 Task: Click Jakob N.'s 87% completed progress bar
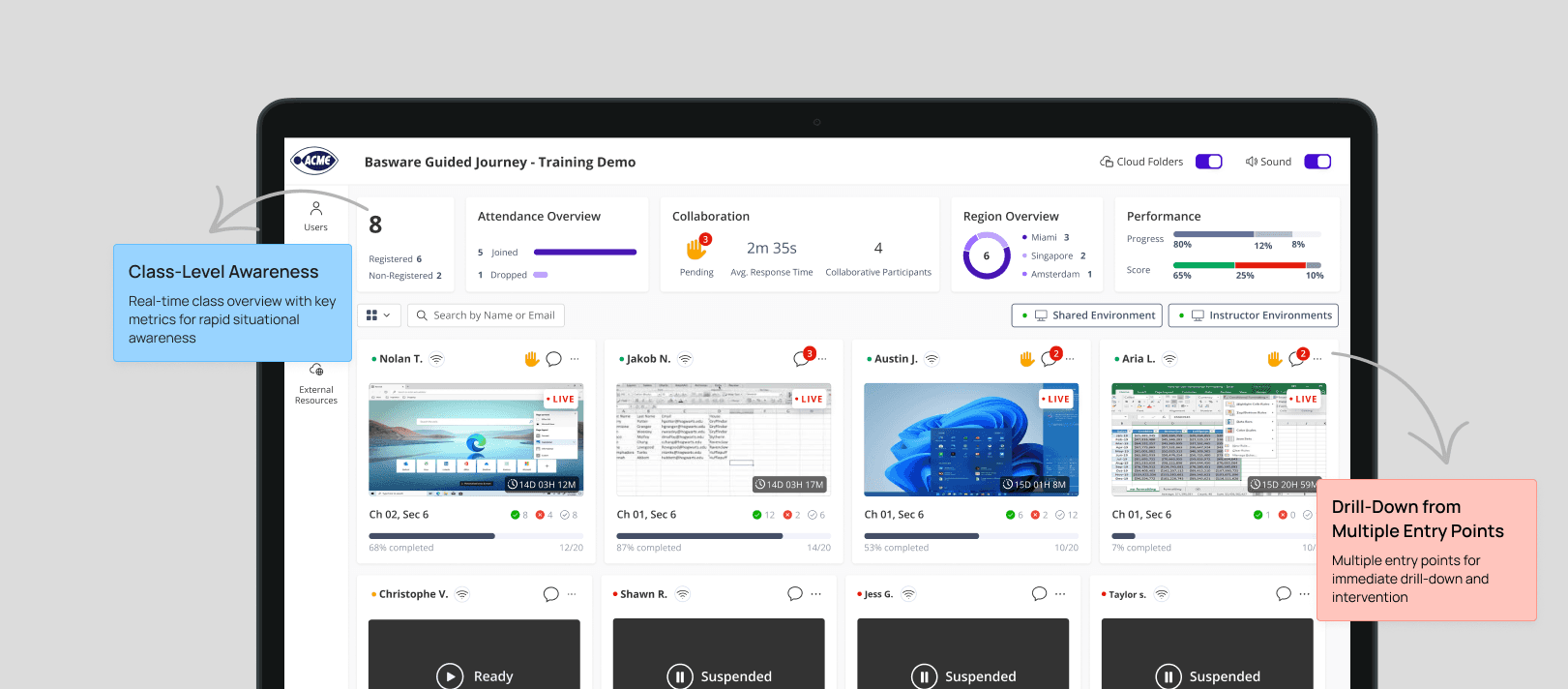click(x=724, y=536)
